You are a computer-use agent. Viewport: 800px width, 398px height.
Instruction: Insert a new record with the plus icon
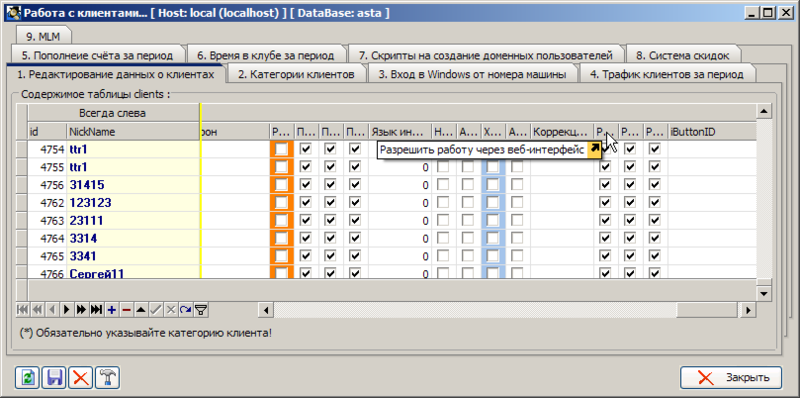click(111, 309)
